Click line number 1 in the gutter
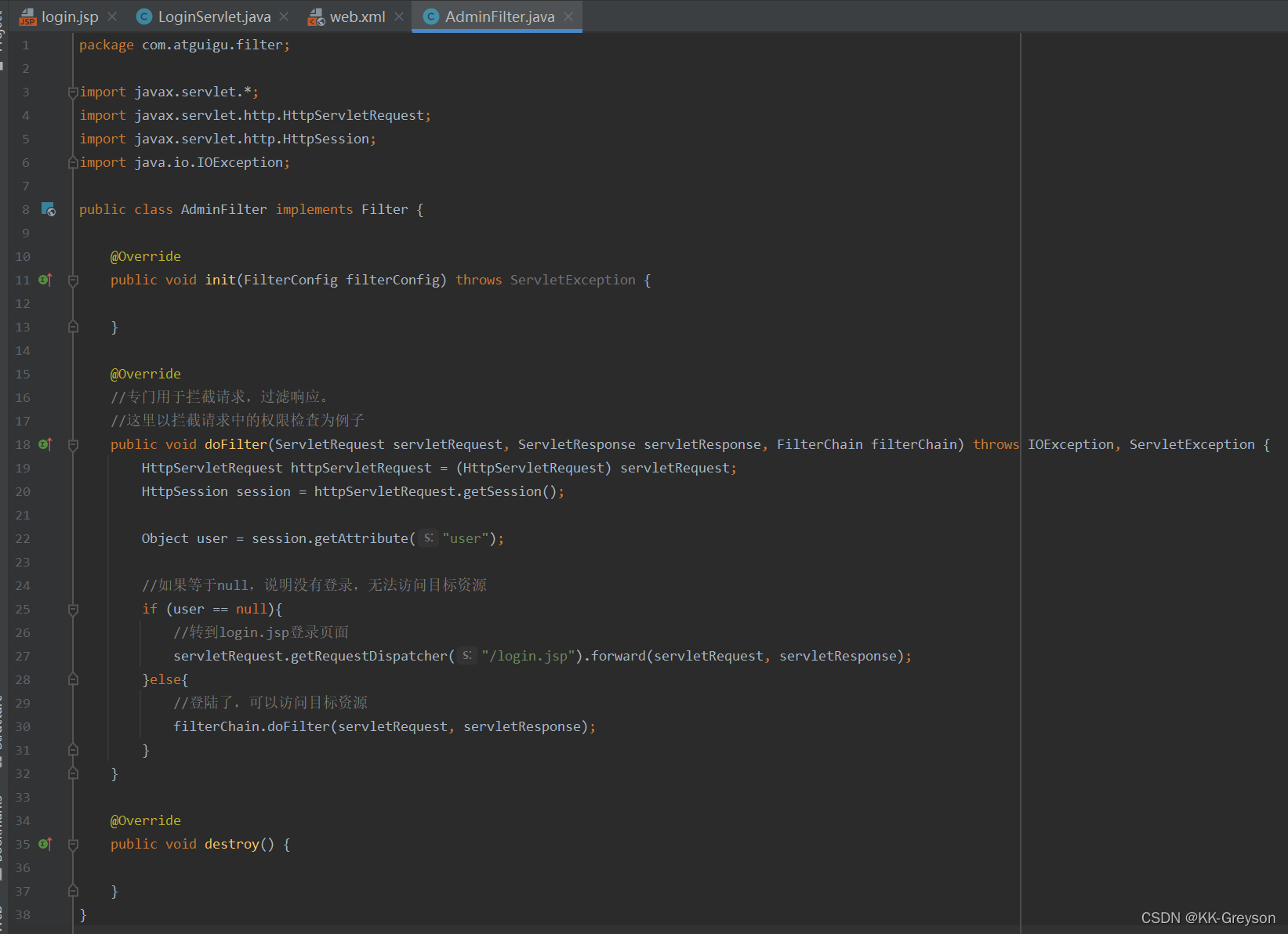This screenshot has width=1288, height=934. click(x=25, y=45)
